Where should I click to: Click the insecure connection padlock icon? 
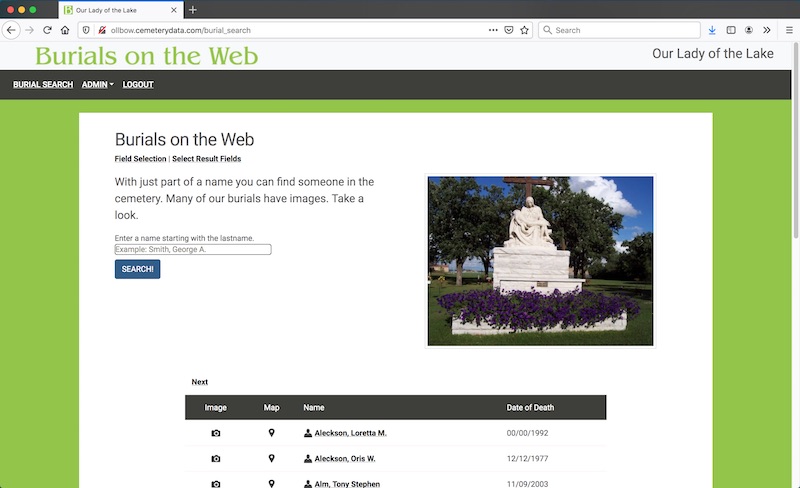(x=102, y=30)
